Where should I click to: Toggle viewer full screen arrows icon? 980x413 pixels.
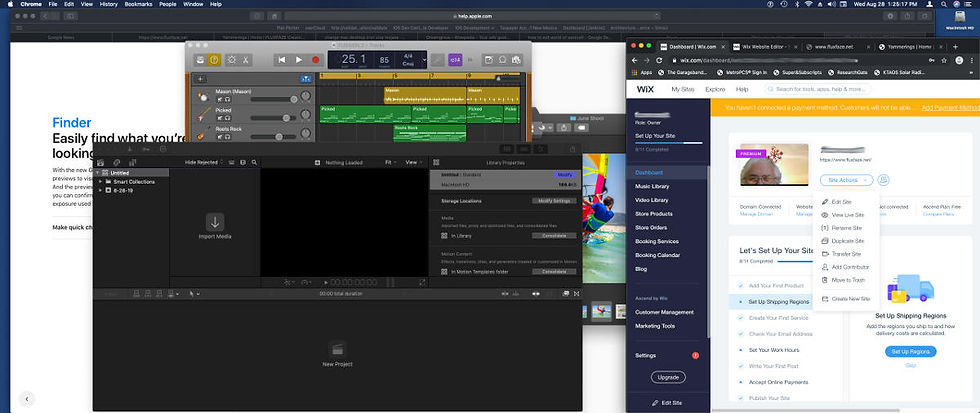point(422,282)
